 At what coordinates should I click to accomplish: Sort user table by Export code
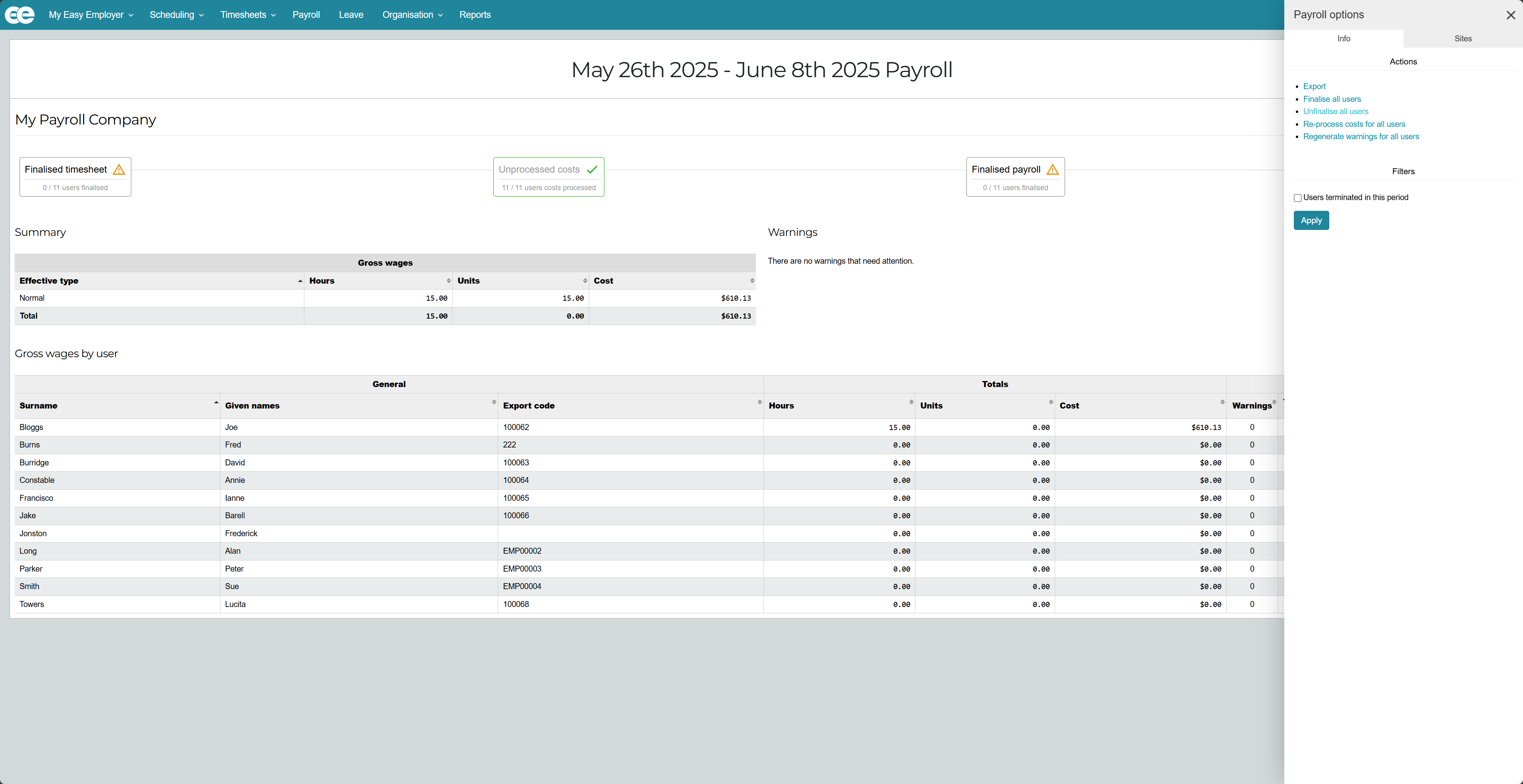759,403
